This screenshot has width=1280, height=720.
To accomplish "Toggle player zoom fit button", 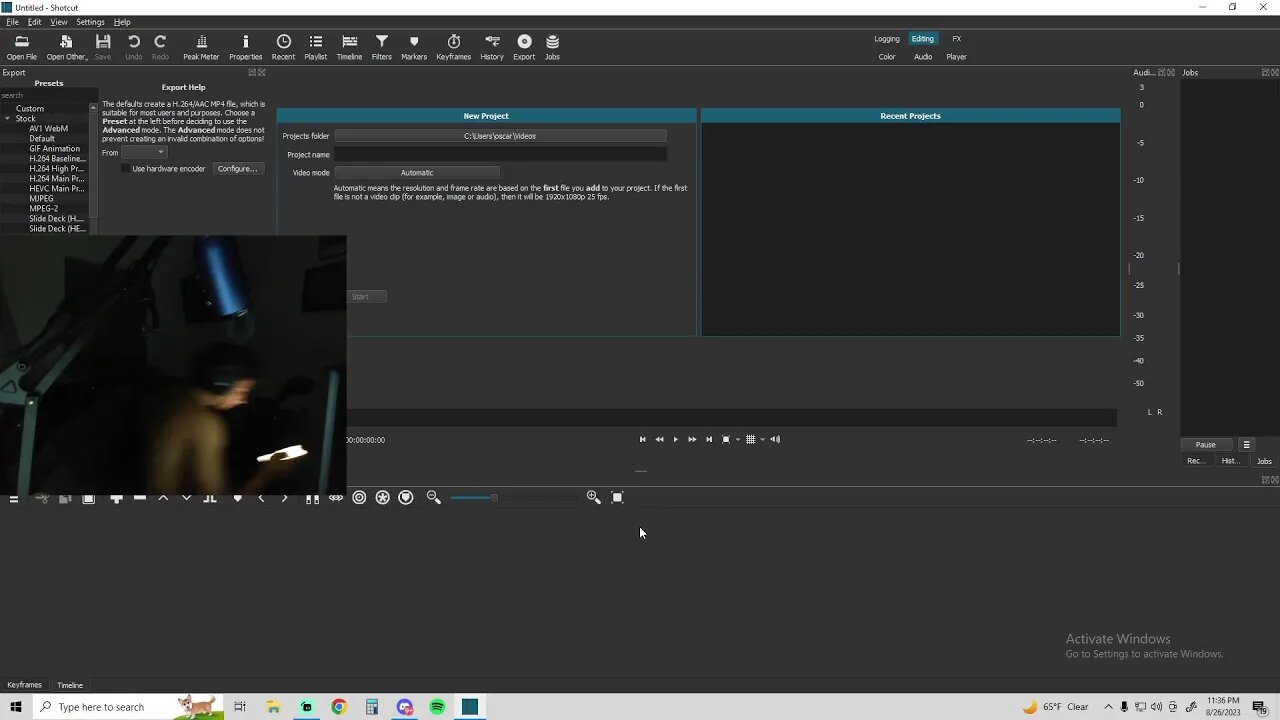I will [x=726, y=439].
